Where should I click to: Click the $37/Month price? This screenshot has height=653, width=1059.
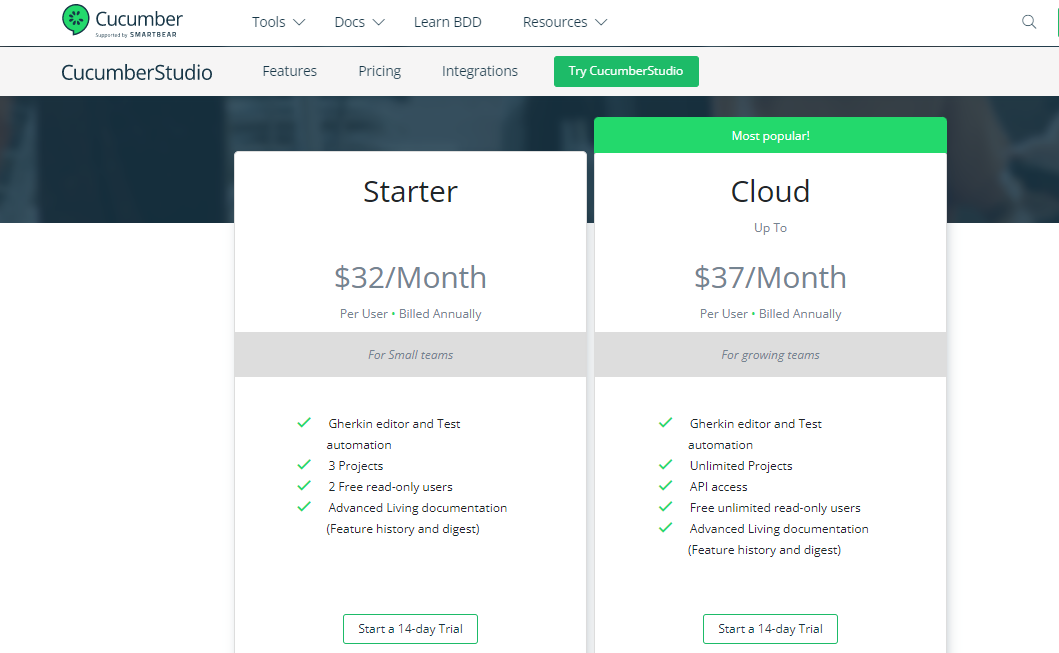(771, 278)
